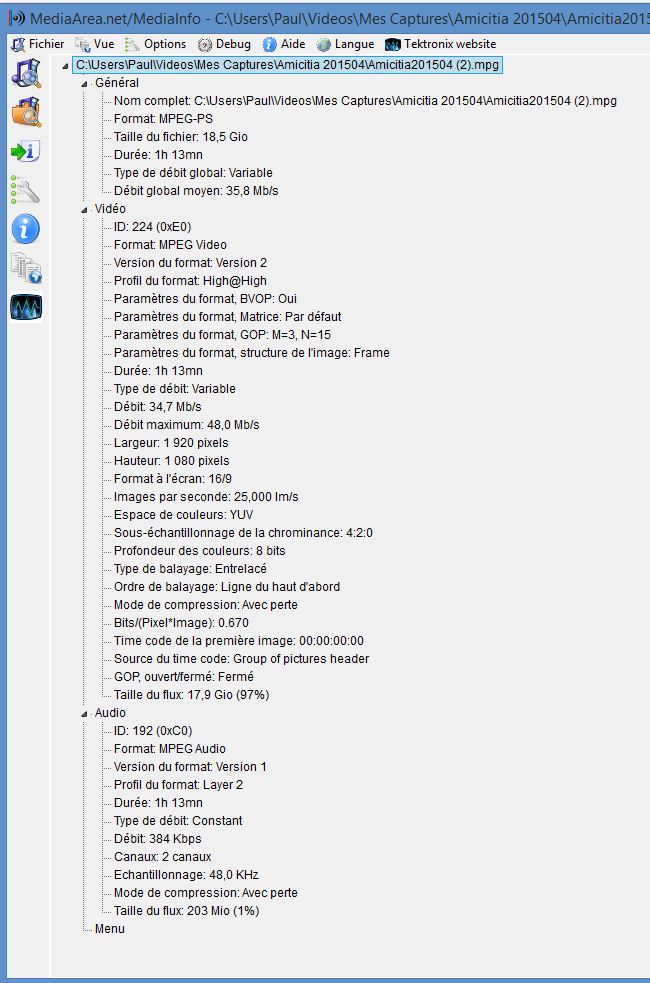650x983 pixels.
Task: Select 'Débit: 384 Kbps' row
Action: pos(157,839)
